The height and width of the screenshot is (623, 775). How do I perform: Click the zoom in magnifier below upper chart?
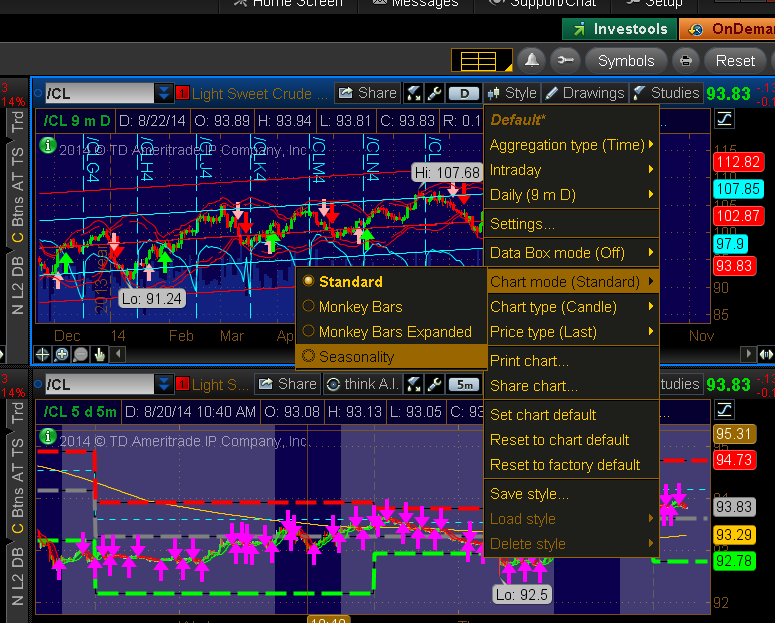[62, 355]
